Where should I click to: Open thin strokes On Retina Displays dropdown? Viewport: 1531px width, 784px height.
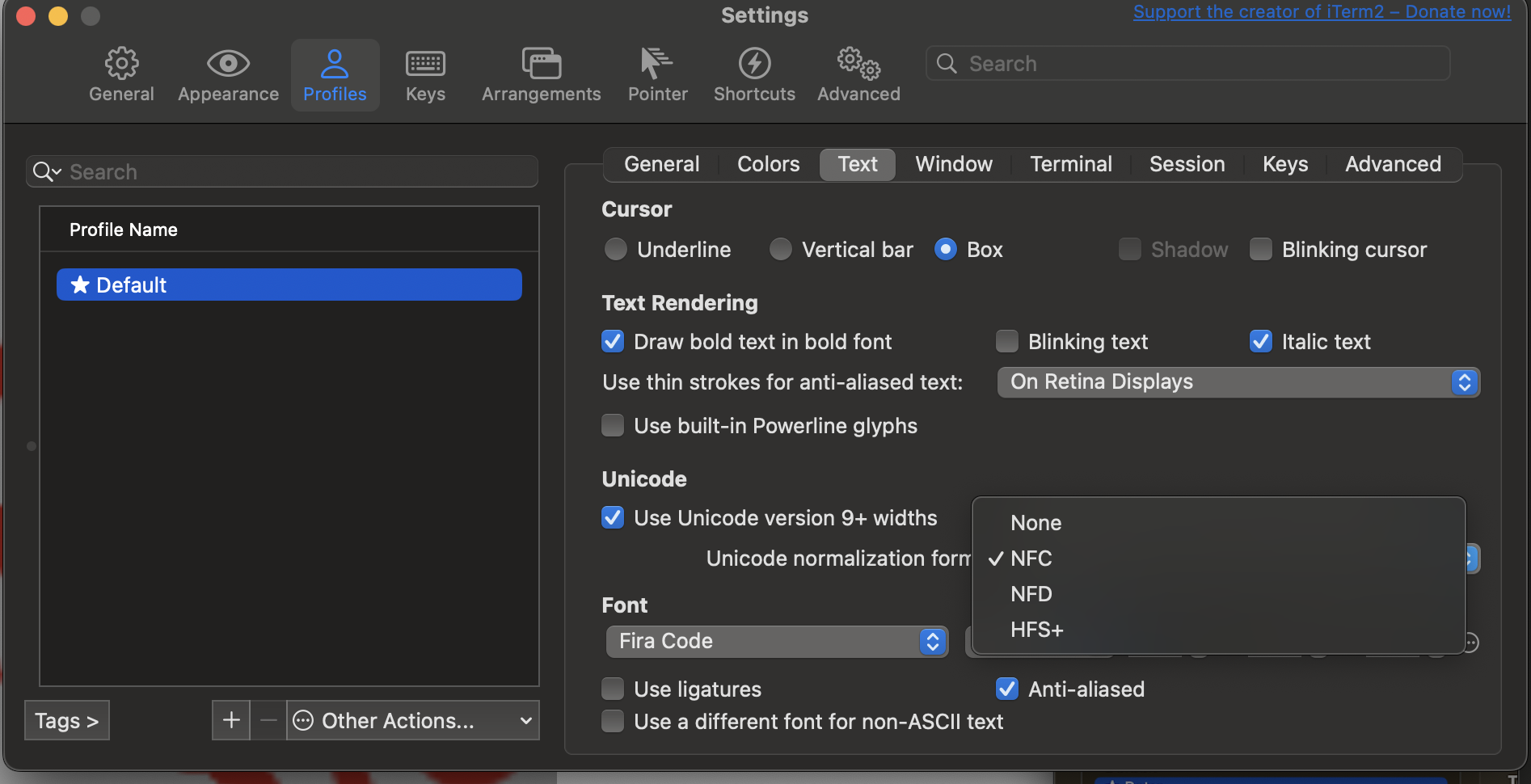1238,381
